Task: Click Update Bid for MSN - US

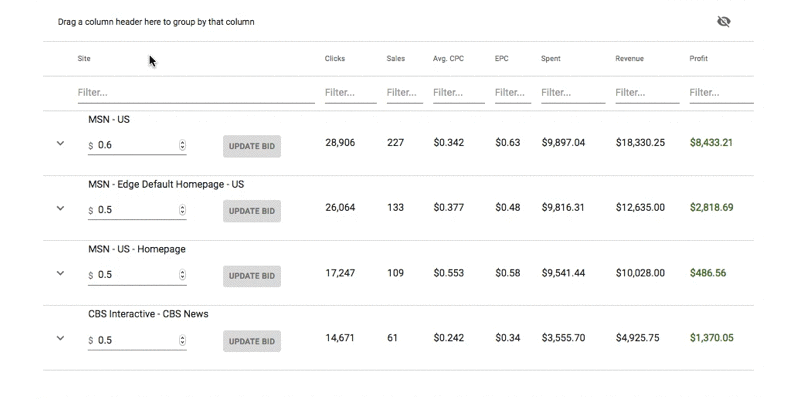Action: pos(252,146)
